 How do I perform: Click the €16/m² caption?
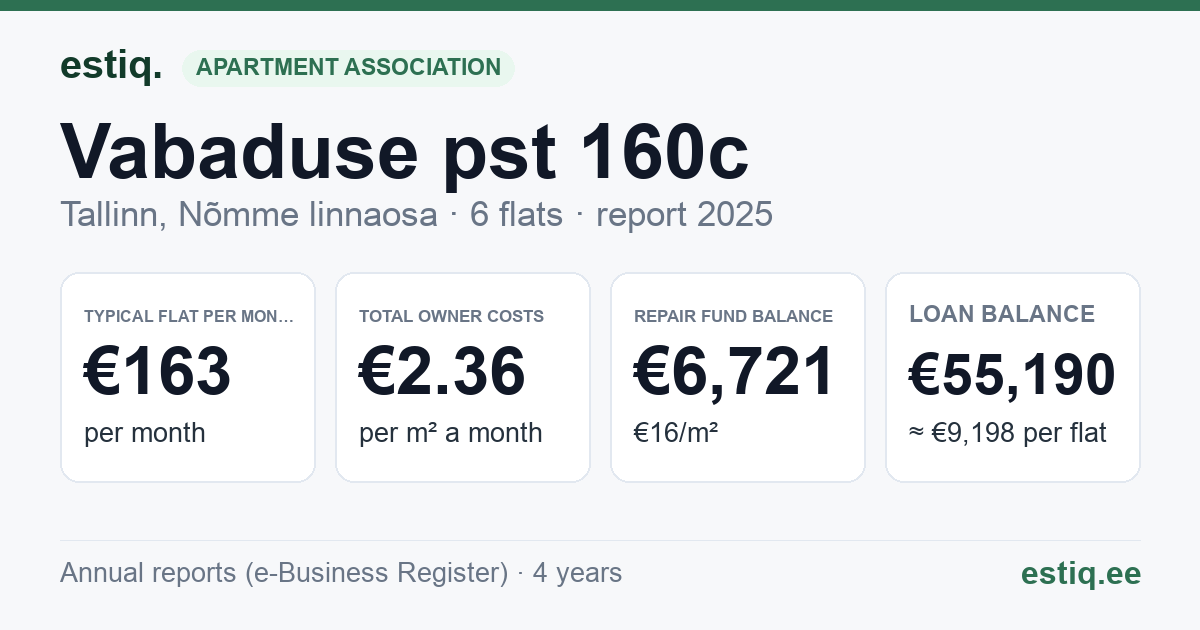tap(676, 433)
